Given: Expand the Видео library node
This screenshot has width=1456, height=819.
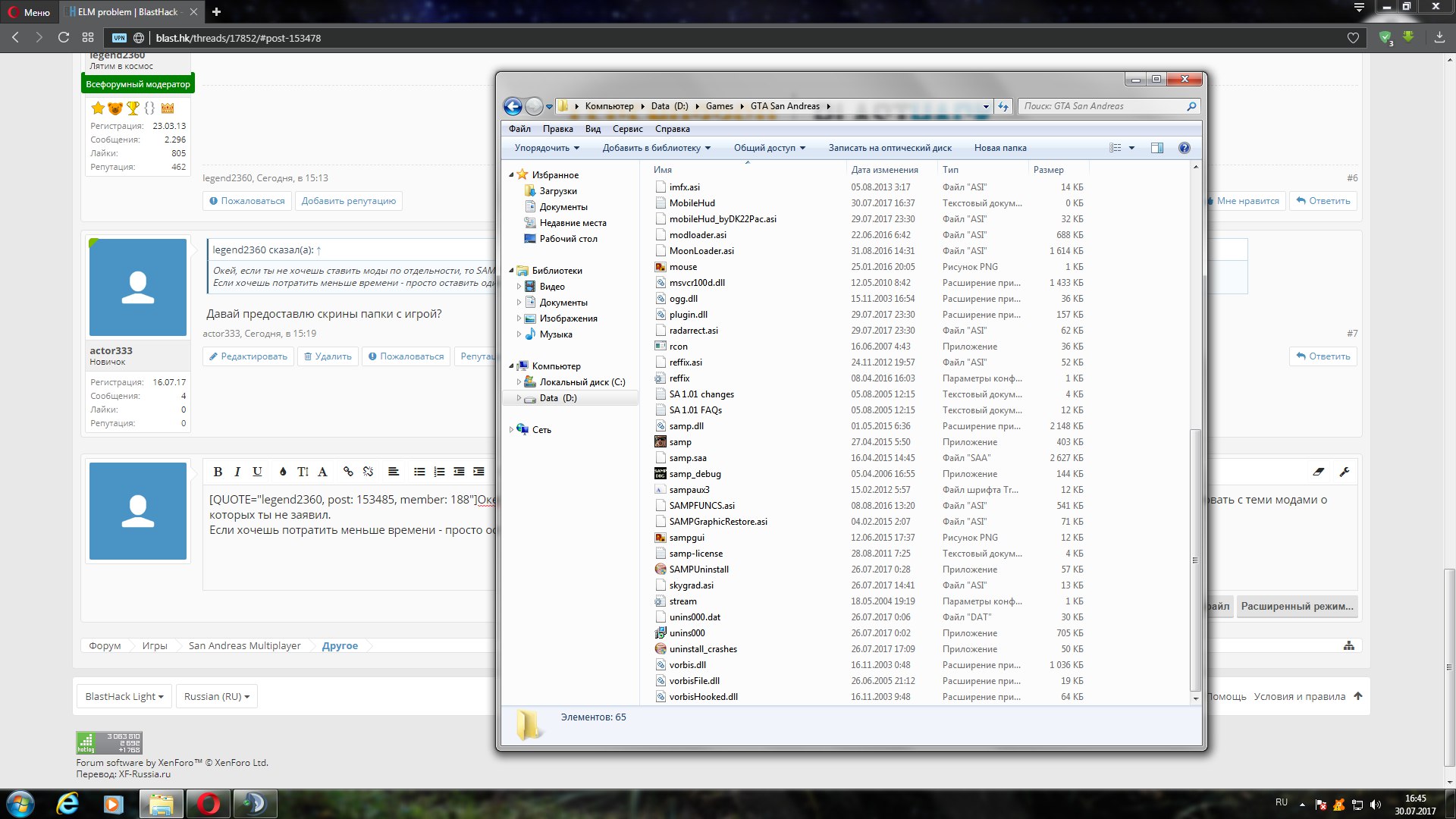Looking at the screenshot, I should pos(519,287).
